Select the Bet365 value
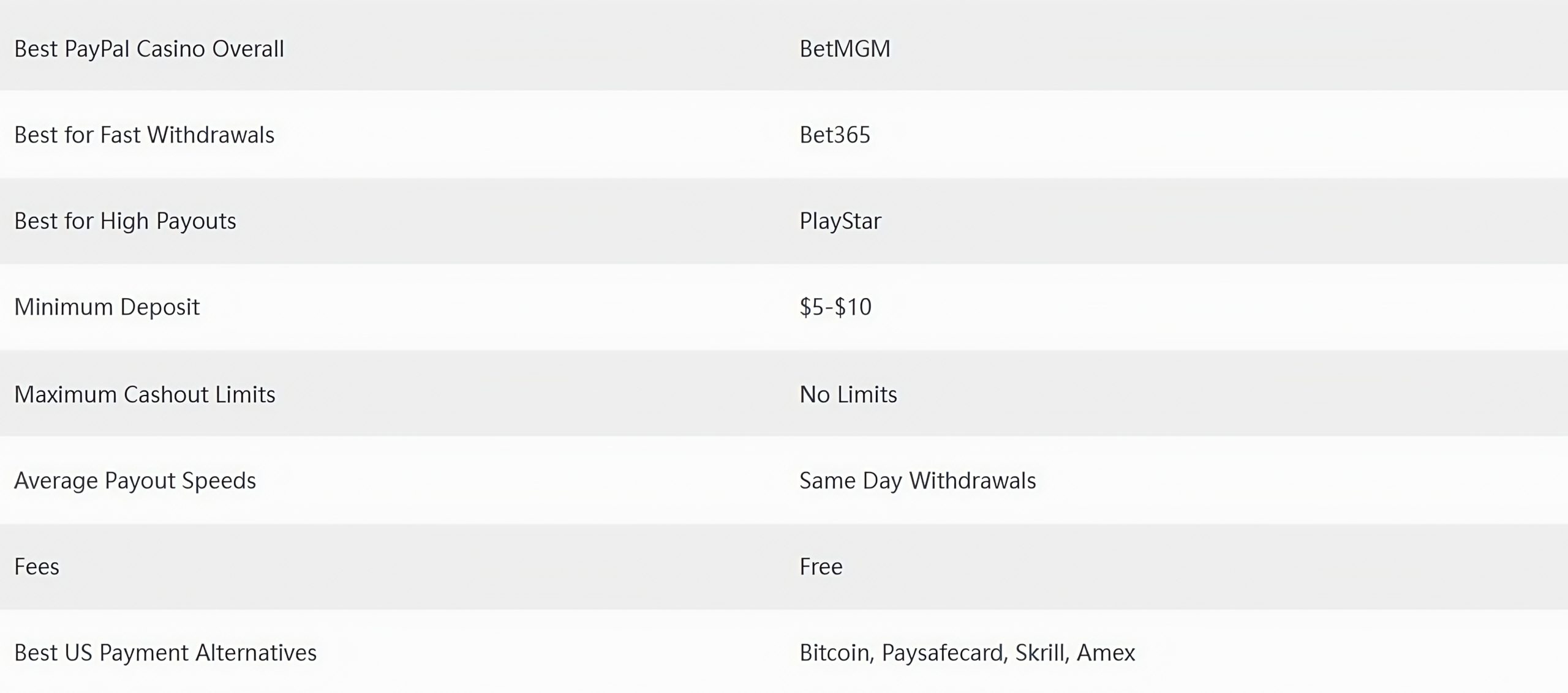 835,135
